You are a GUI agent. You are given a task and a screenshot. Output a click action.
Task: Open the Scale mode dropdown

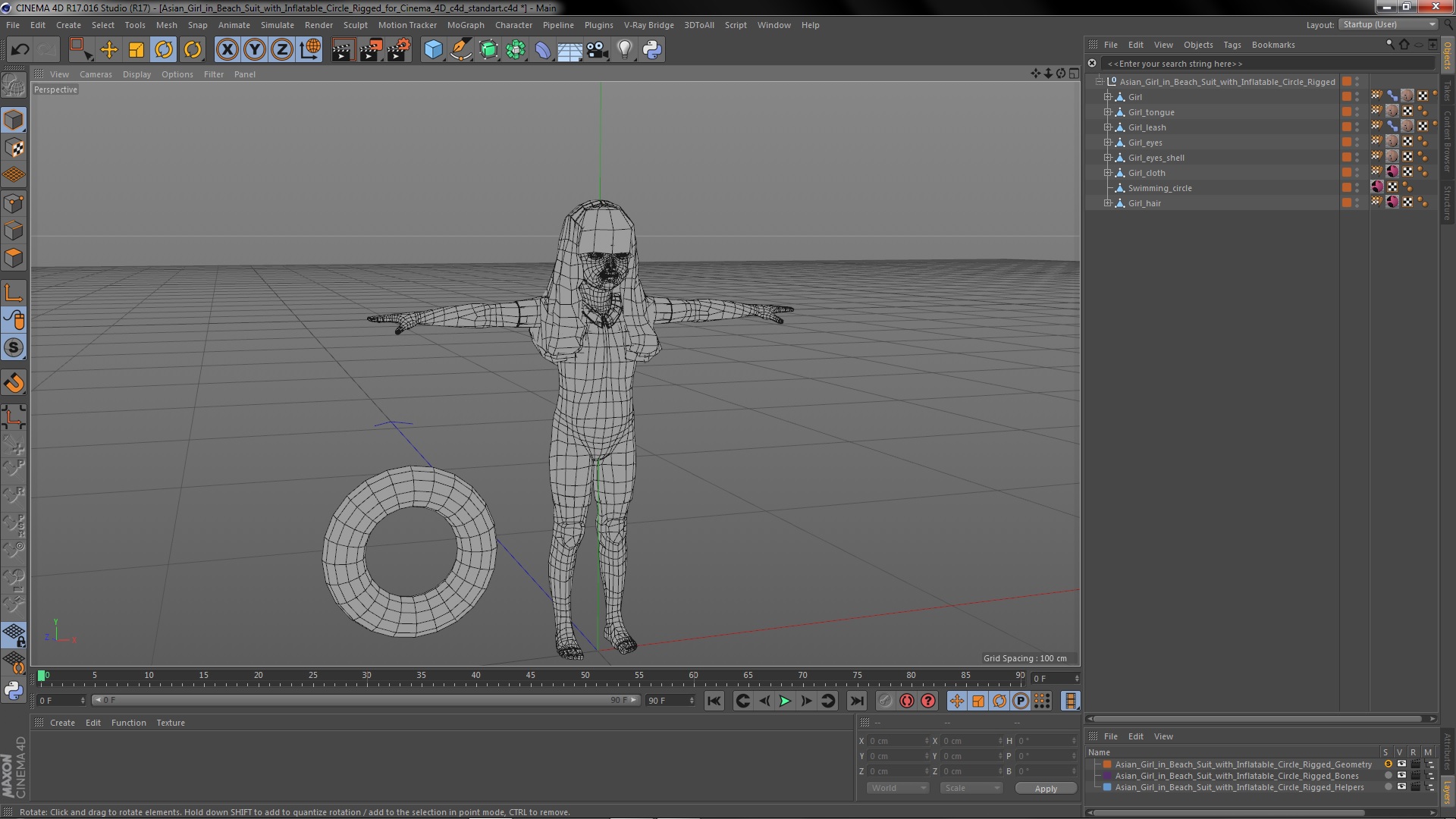pos(971,789)
